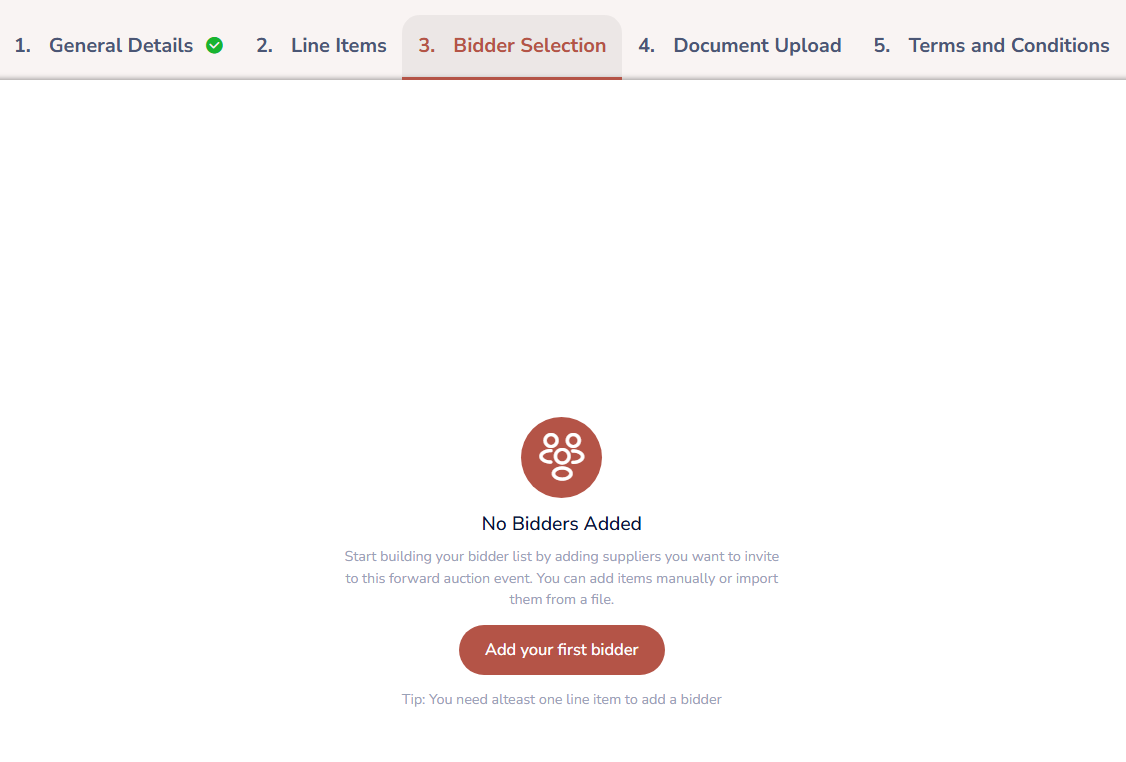Switch to the Line Items tab
Image resolution: width=1126 pixels, height=762 pixels.
point(321,45)
